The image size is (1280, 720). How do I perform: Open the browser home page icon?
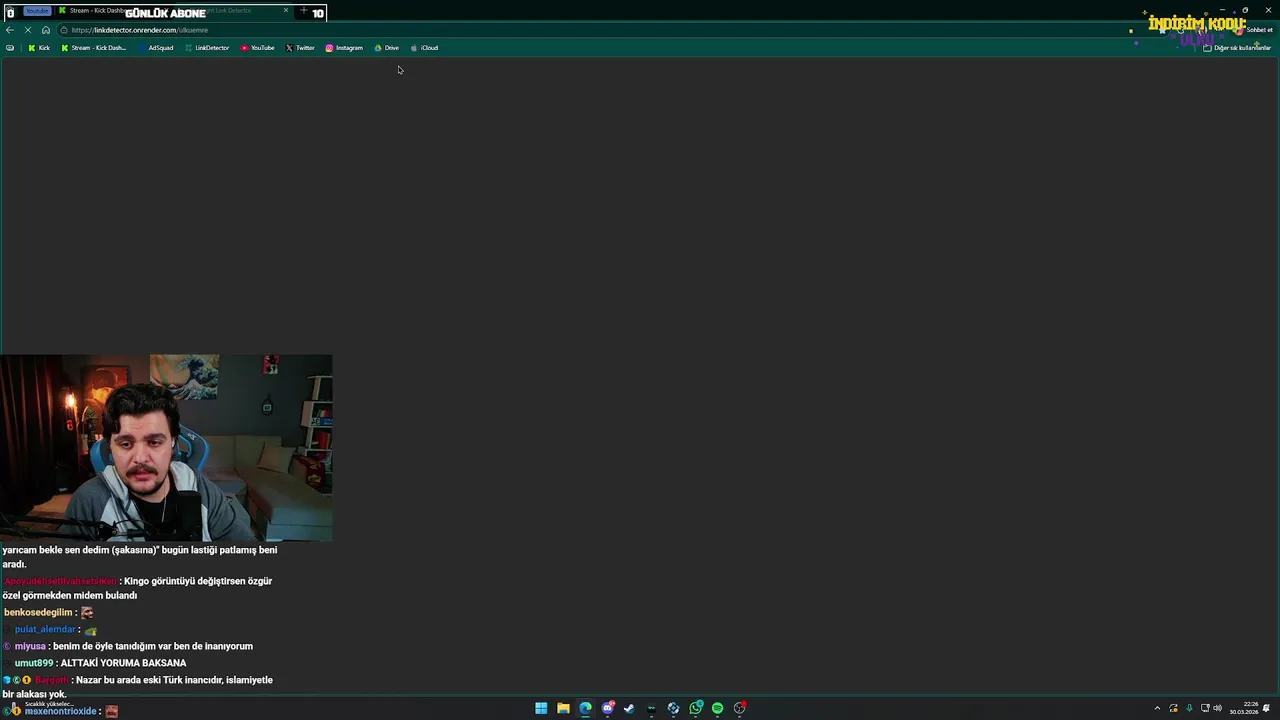45,30
